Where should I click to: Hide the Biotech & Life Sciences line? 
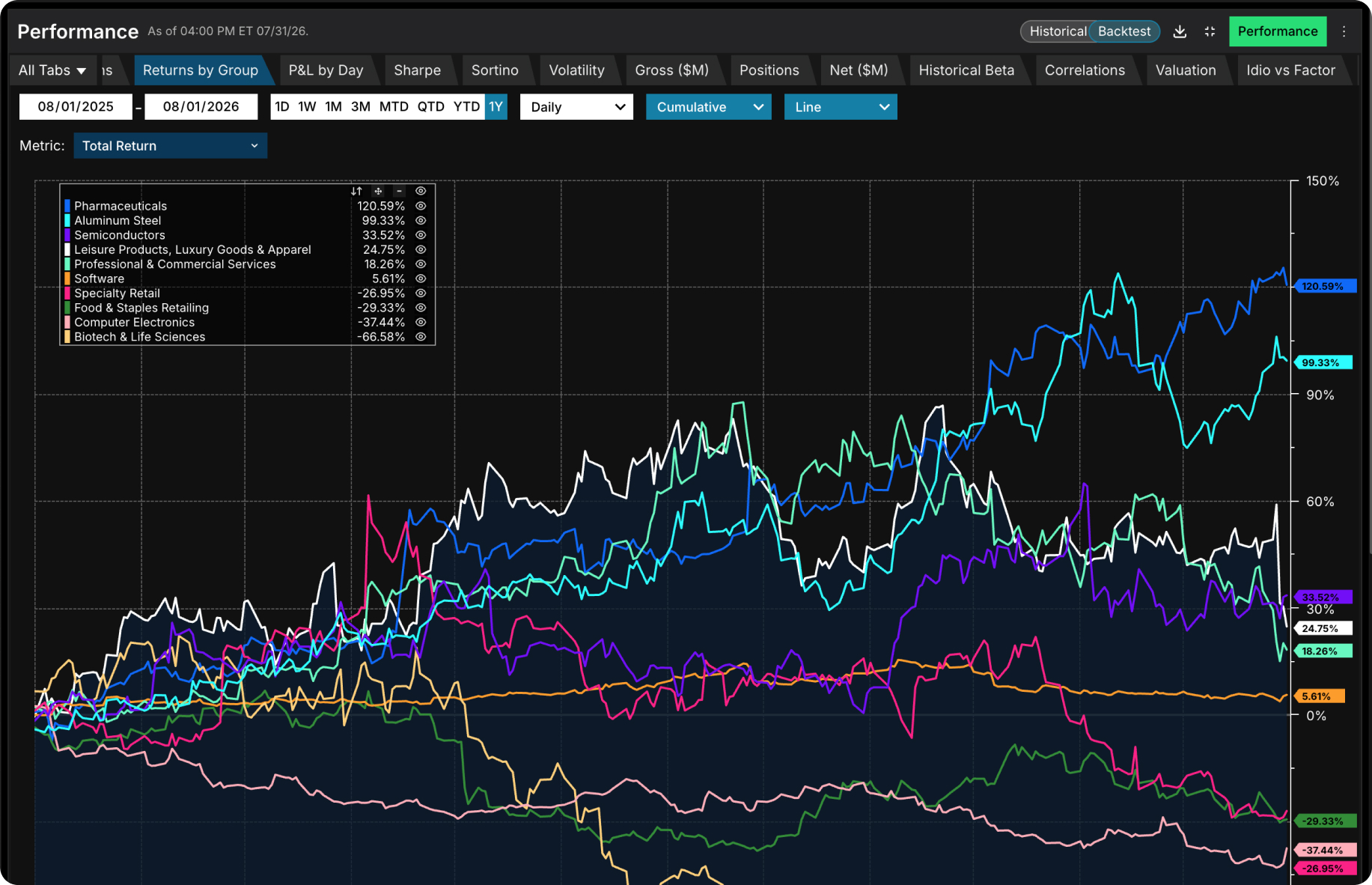click(x=421, y=337)
